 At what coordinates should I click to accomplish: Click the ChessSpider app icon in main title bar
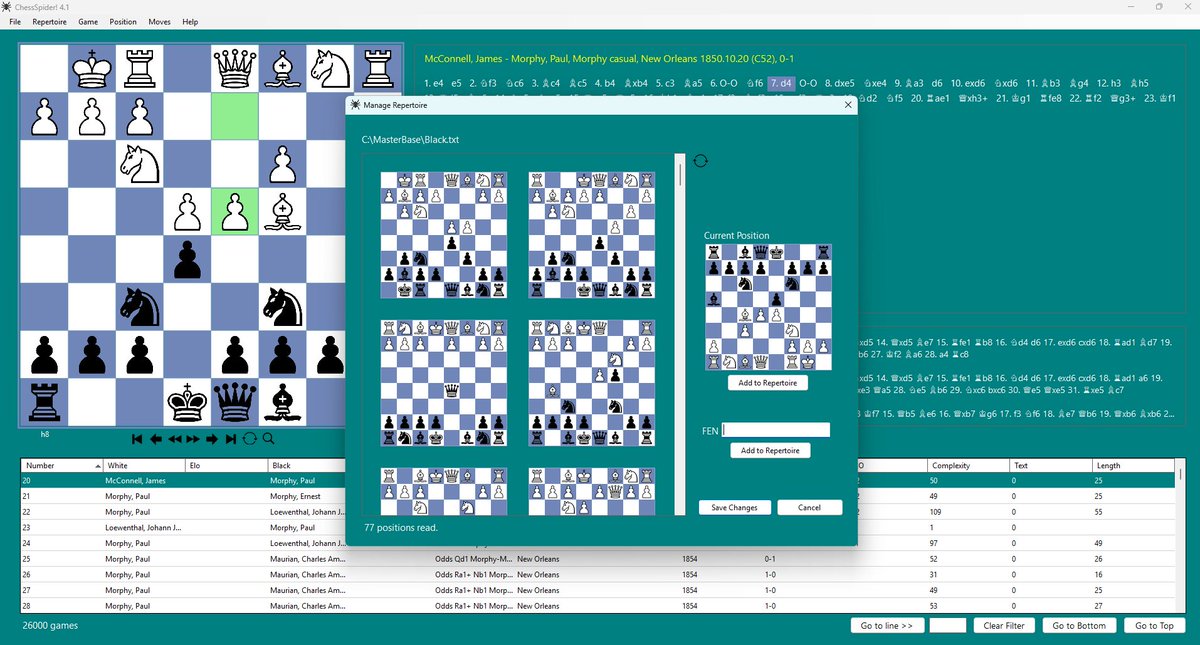tap(8, 6)
